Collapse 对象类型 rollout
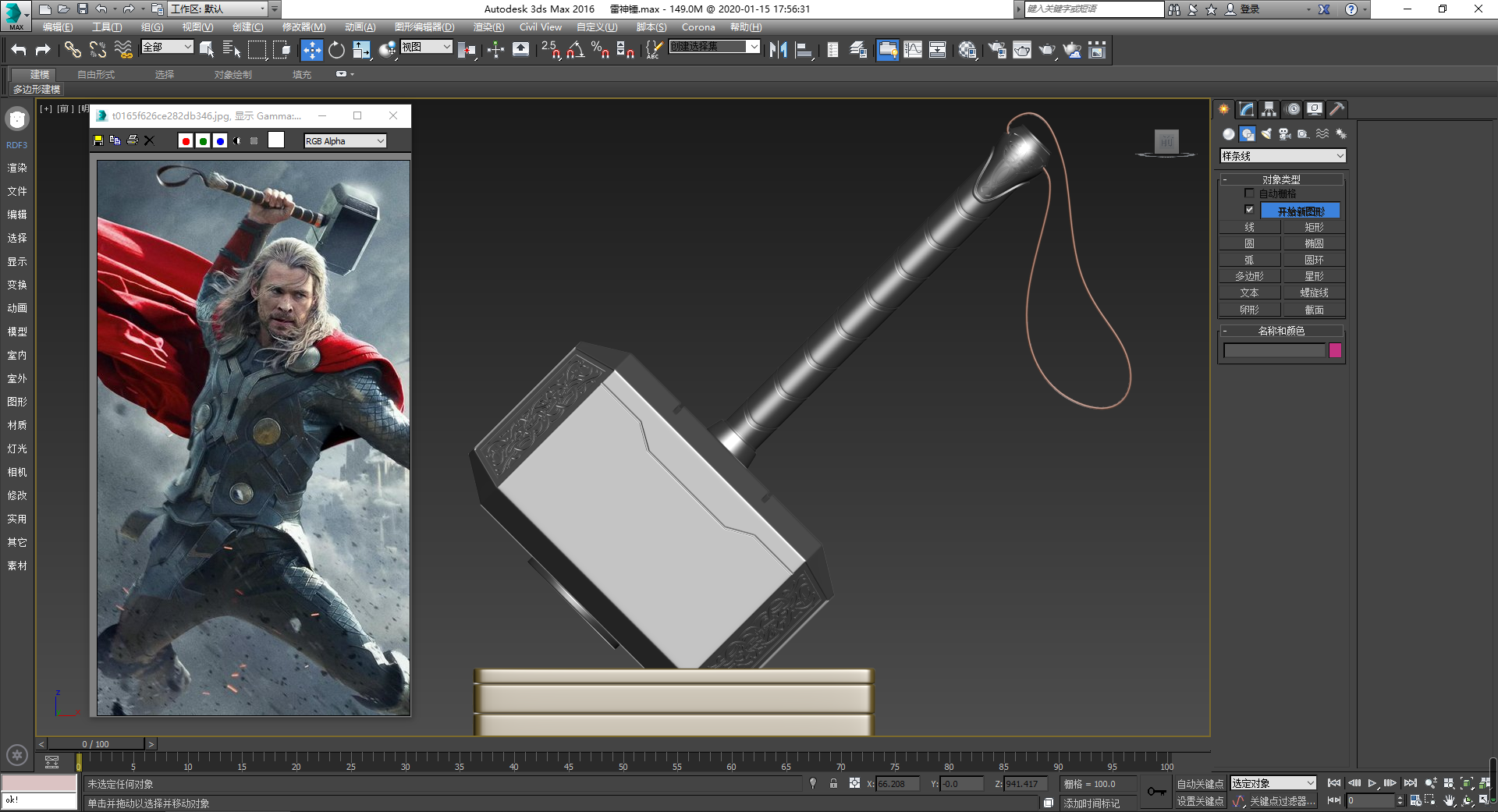1498x812 pixels. pyautogui.click(x=1281, y=179)
